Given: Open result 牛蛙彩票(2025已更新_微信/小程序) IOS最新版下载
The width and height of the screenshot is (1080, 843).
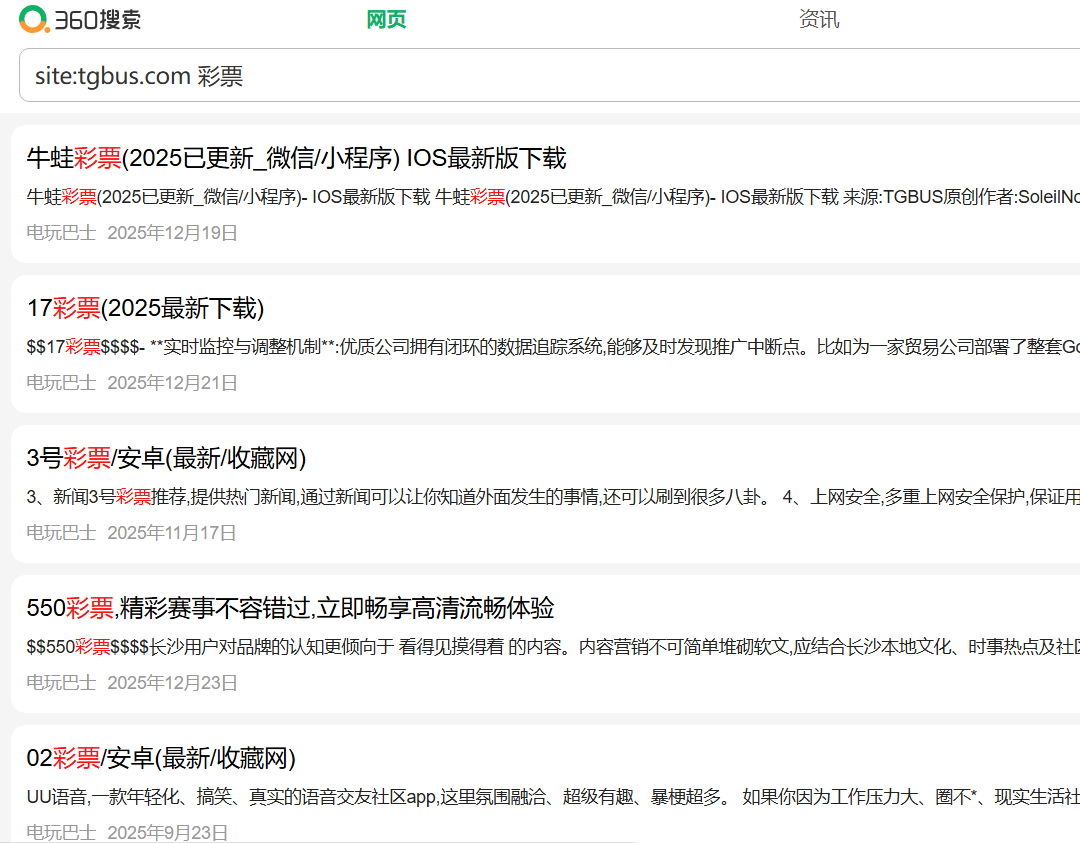Looking at the screenshot, I should 296,158.
